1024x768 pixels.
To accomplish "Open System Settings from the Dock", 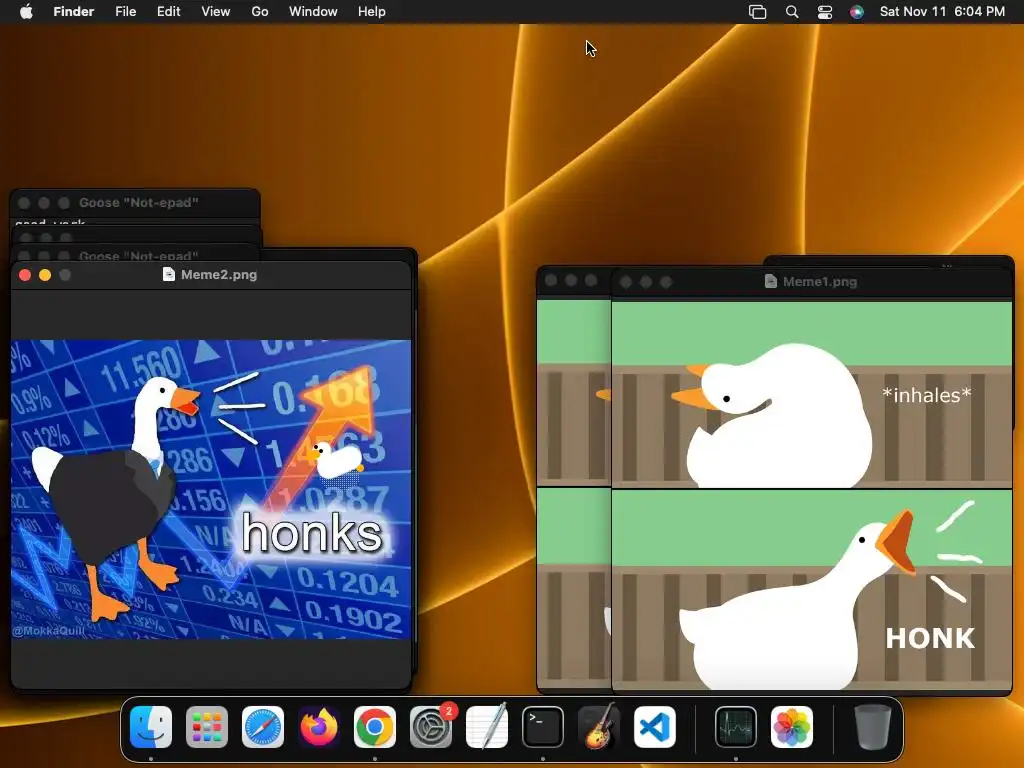I will 431,727.
